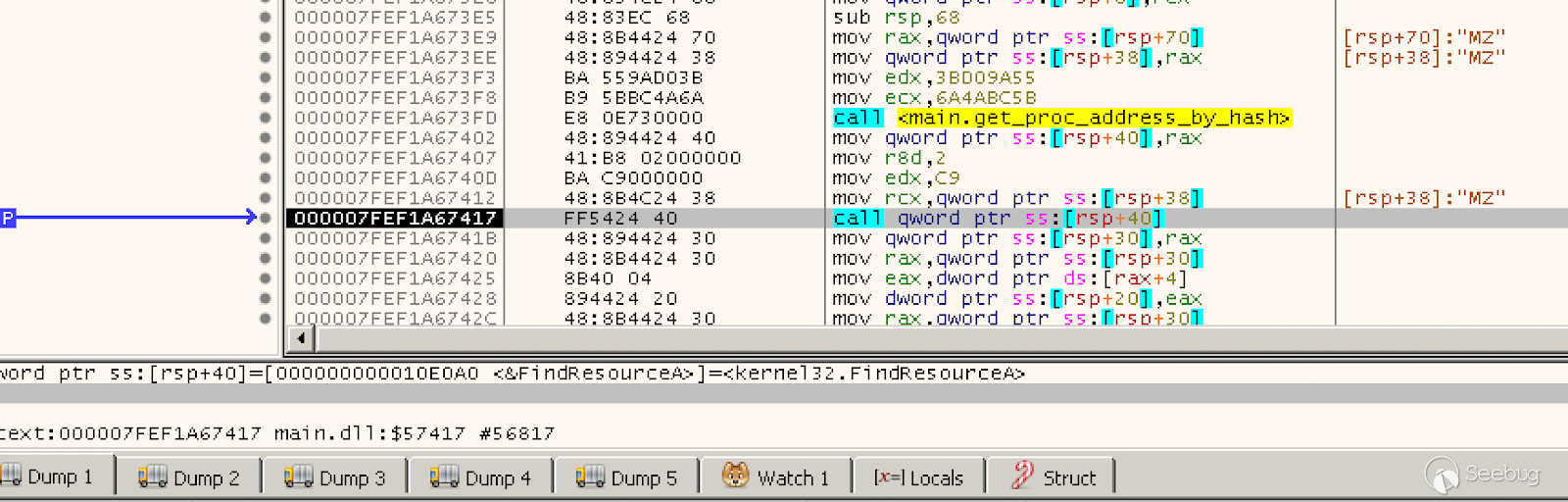1568x502 pixels.
Task: Click the blue instruction pointer marker
Action: click(8, 218)
